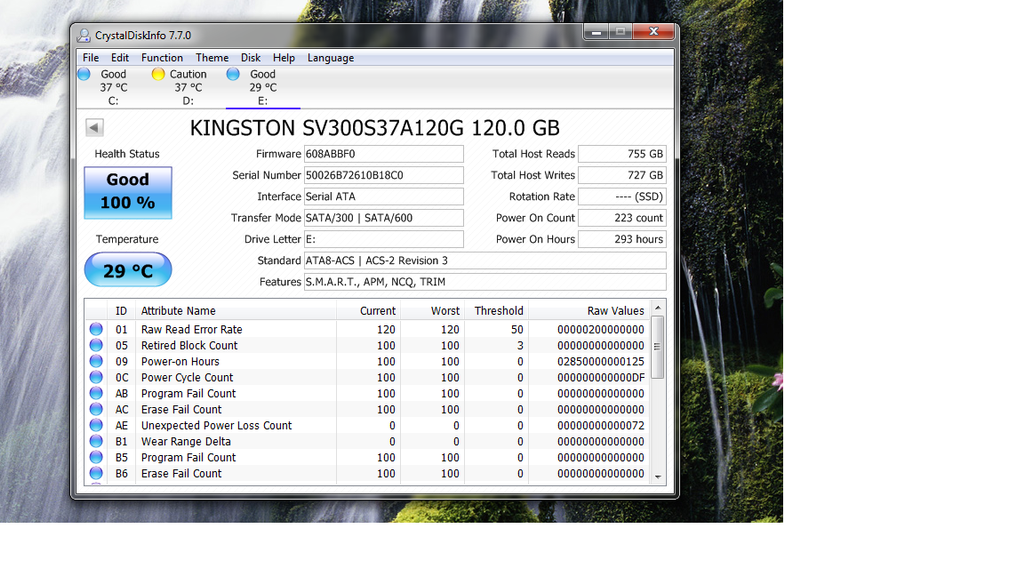The width and height of the screenshot is (1024, 576).
Task: Click the status orb in the B5 row
Action: click(96, 457)
